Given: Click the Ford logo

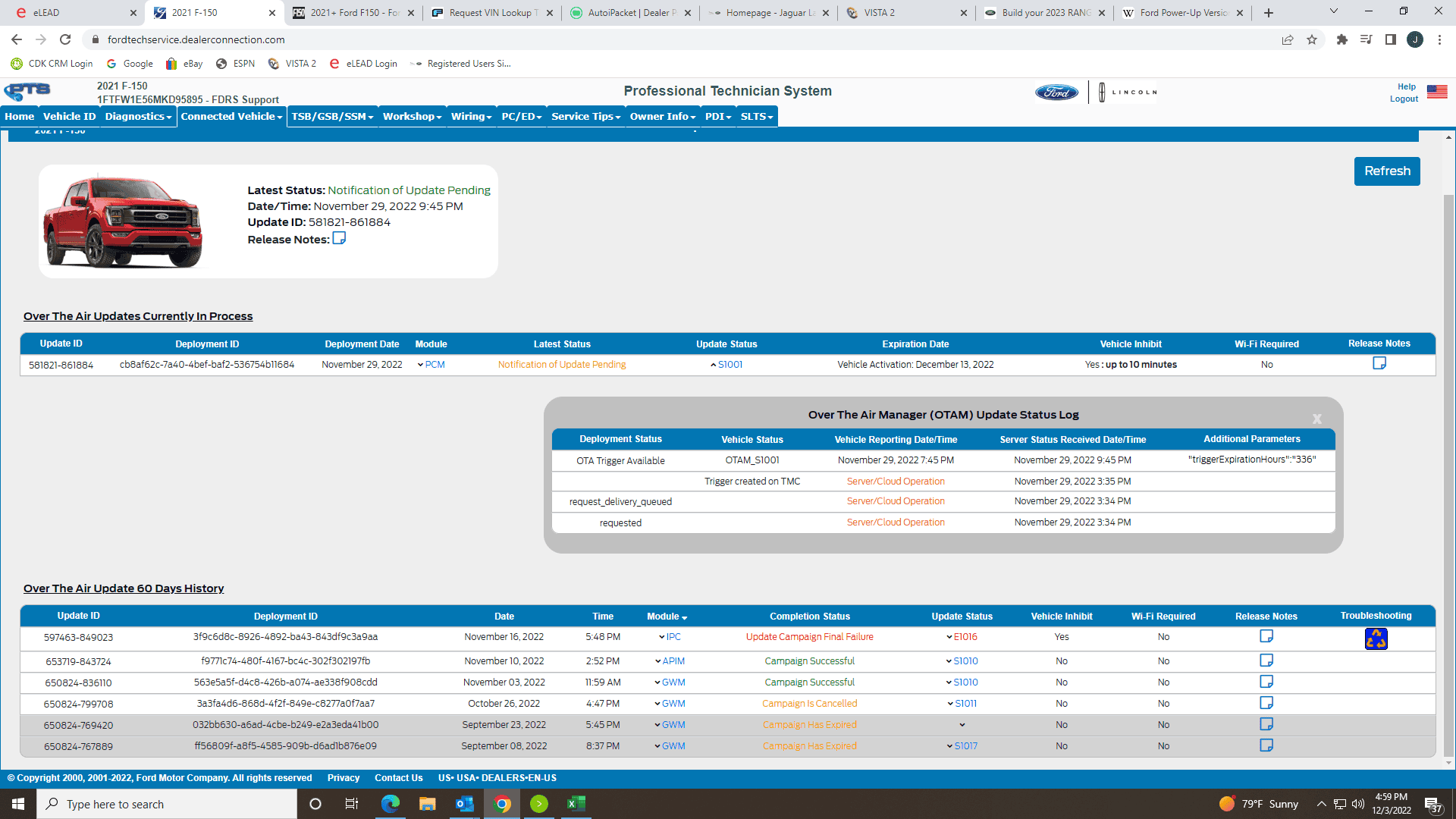Looking at the screenshot, I should (x=1056, y=93).
